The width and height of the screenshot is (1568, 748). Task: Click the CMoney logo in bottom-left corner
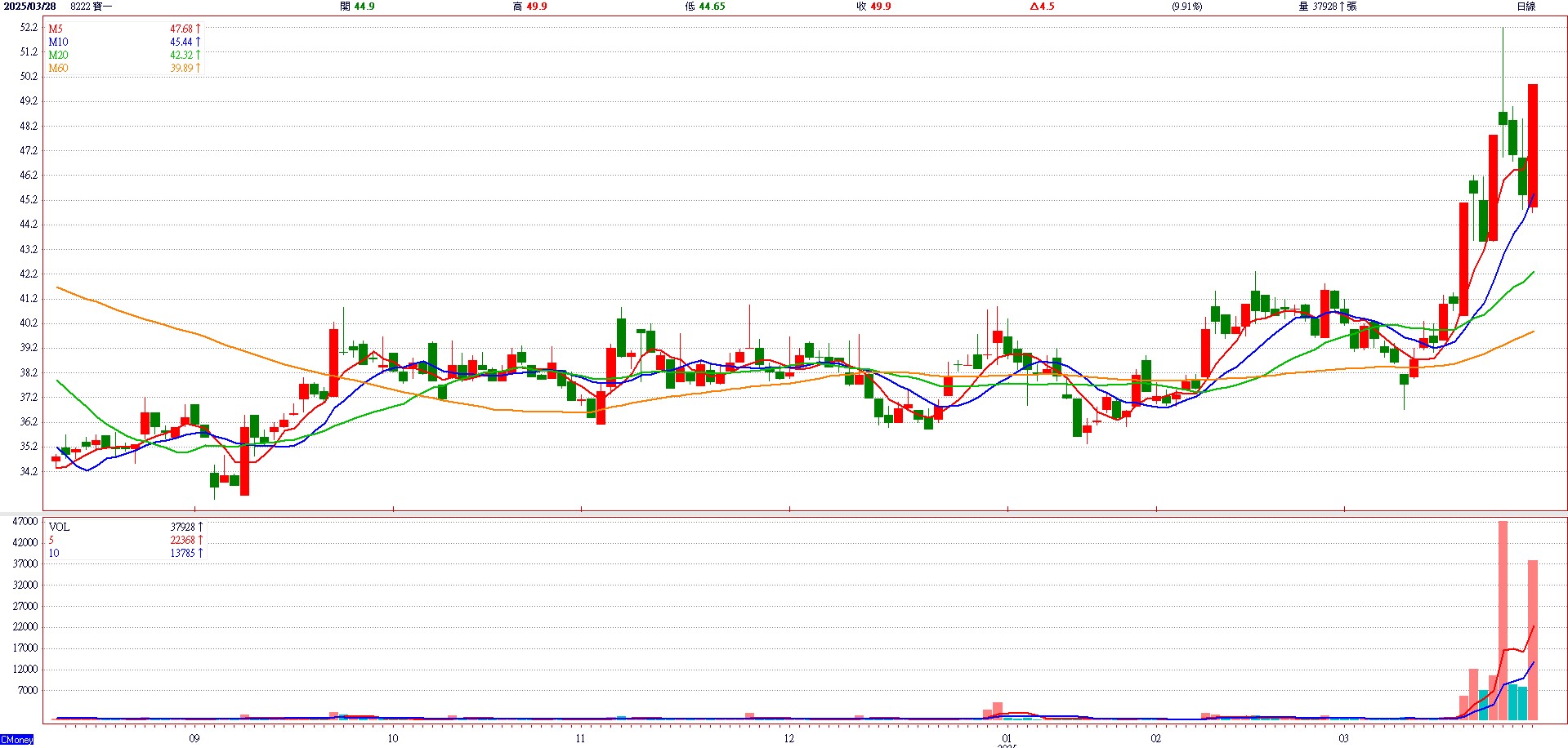17,740
